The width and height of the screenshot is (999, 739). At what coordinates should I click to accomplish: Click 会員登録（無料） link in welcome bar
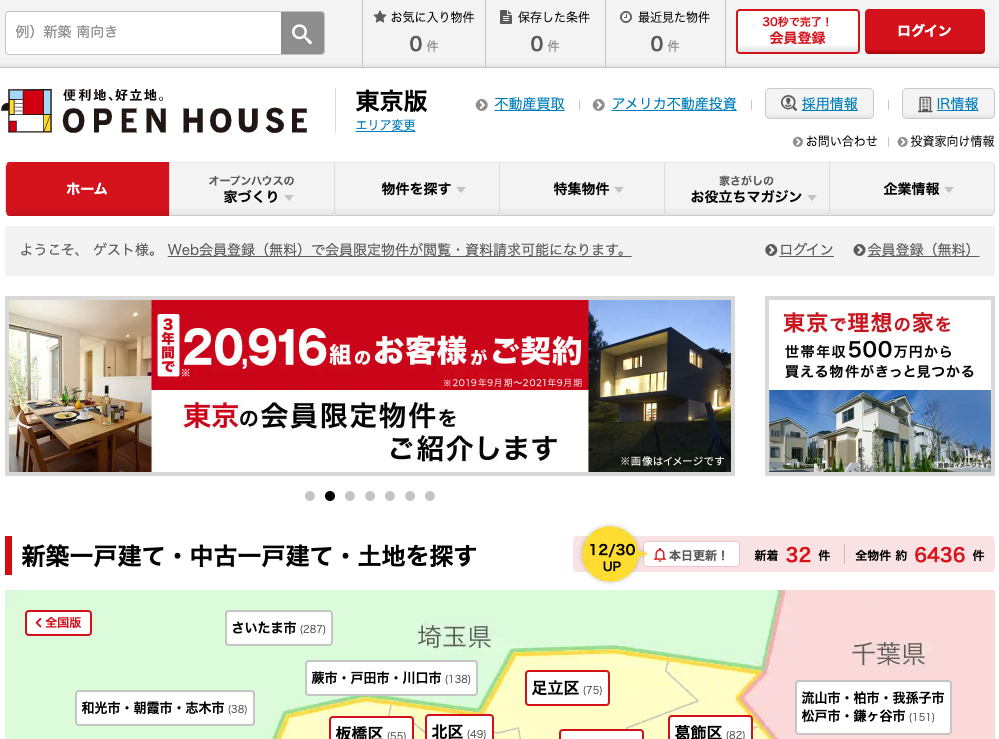tap(923, 250)
